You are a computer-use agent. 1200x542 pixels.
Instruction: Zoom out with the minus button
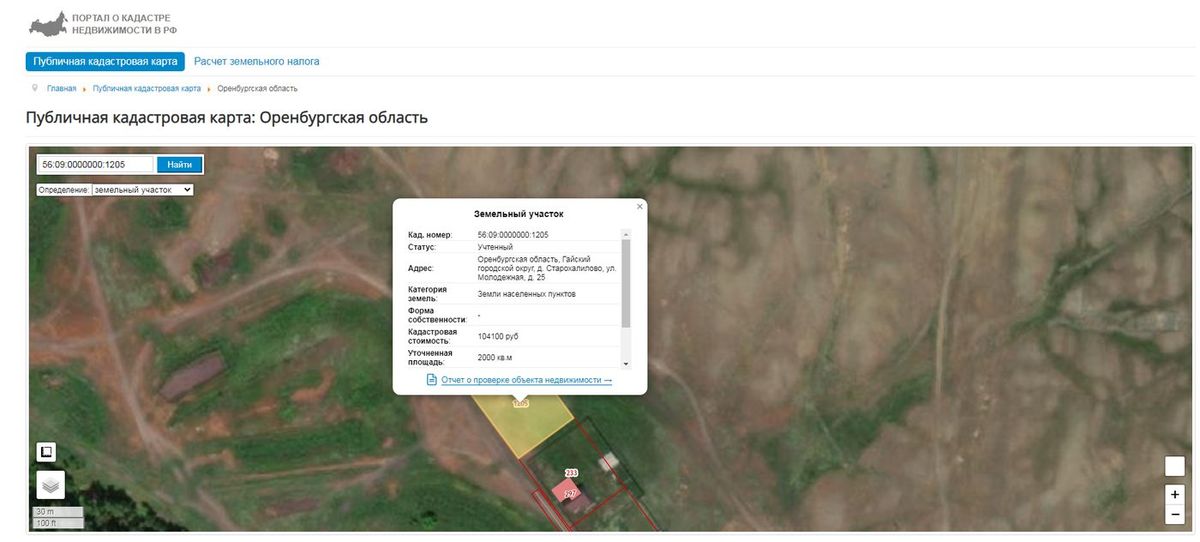tap(1175, 515)
